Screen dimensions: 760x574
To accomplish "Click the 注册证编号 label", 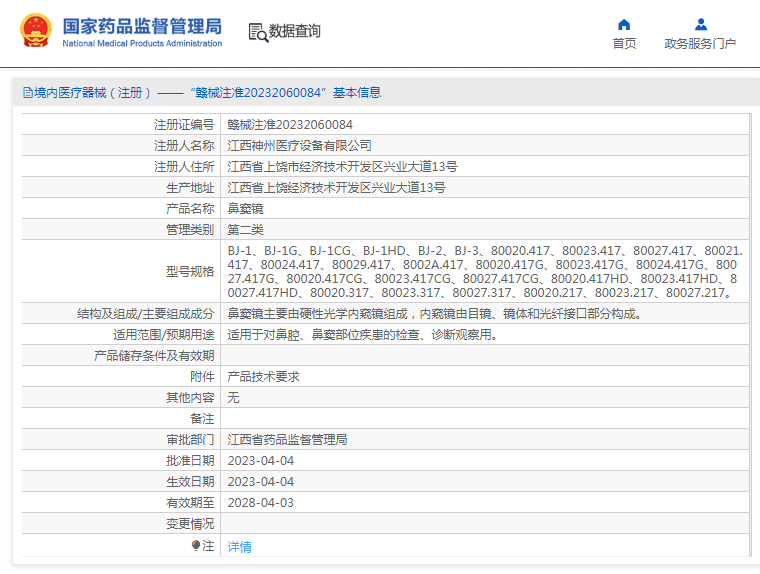I will click(x=184, y=125).
